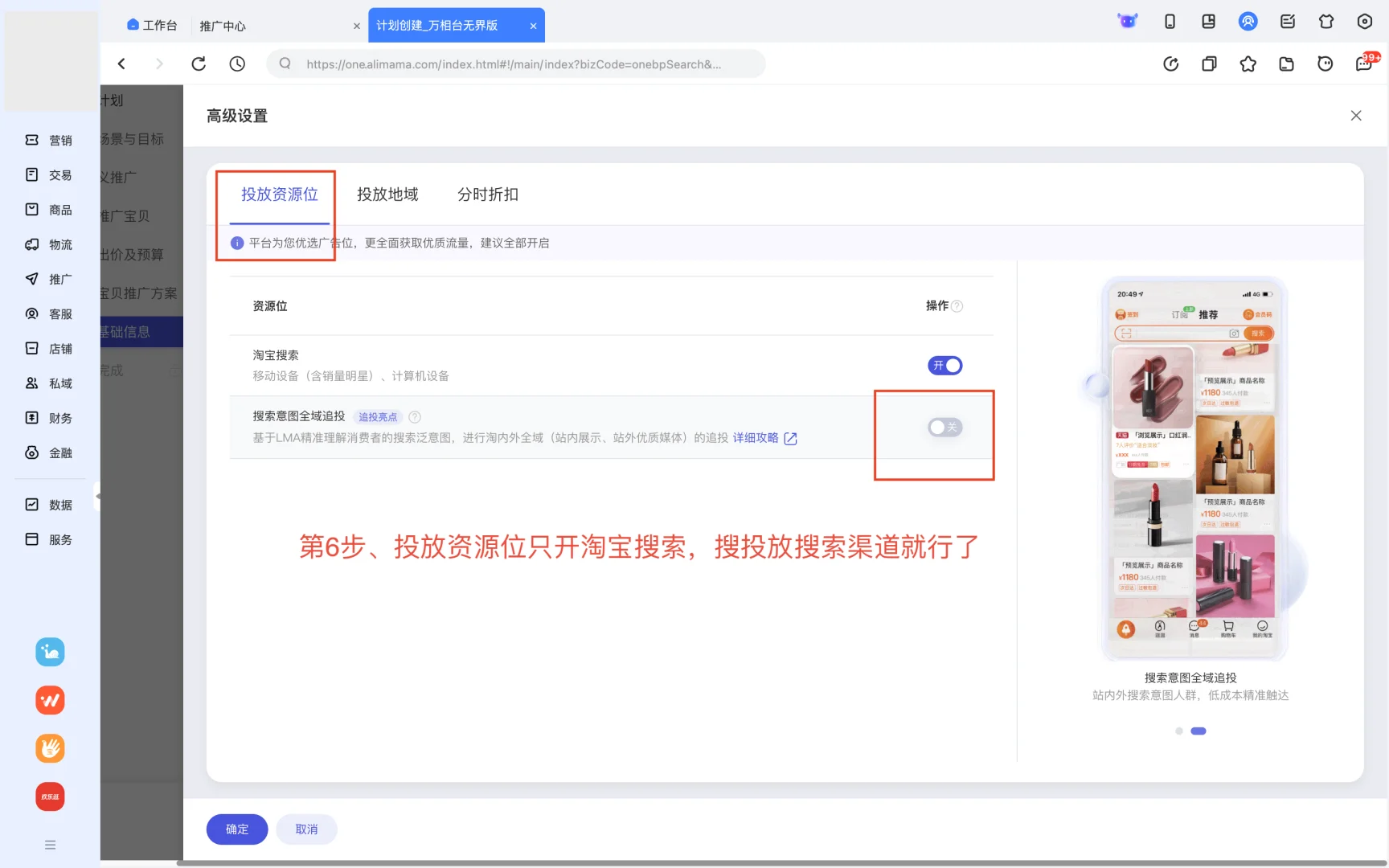Open the 推广中心 browser tab
The width and height of the screenshot is (1389, 868).
[x=223, y=25]
